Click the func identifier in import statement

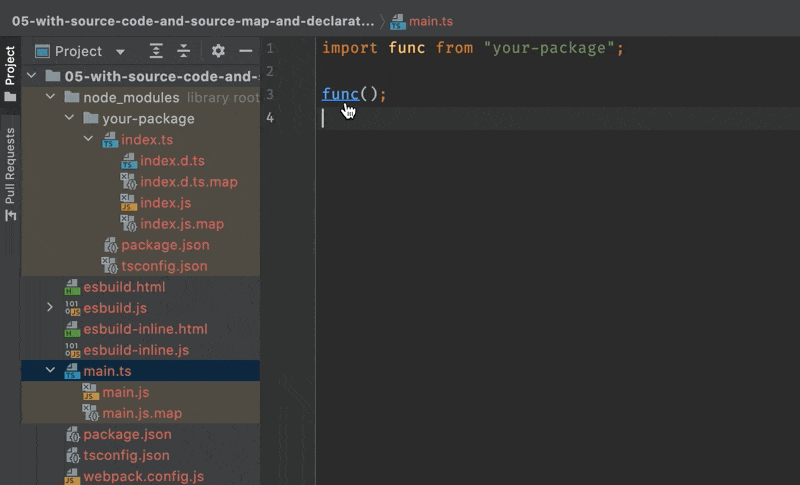407,48
